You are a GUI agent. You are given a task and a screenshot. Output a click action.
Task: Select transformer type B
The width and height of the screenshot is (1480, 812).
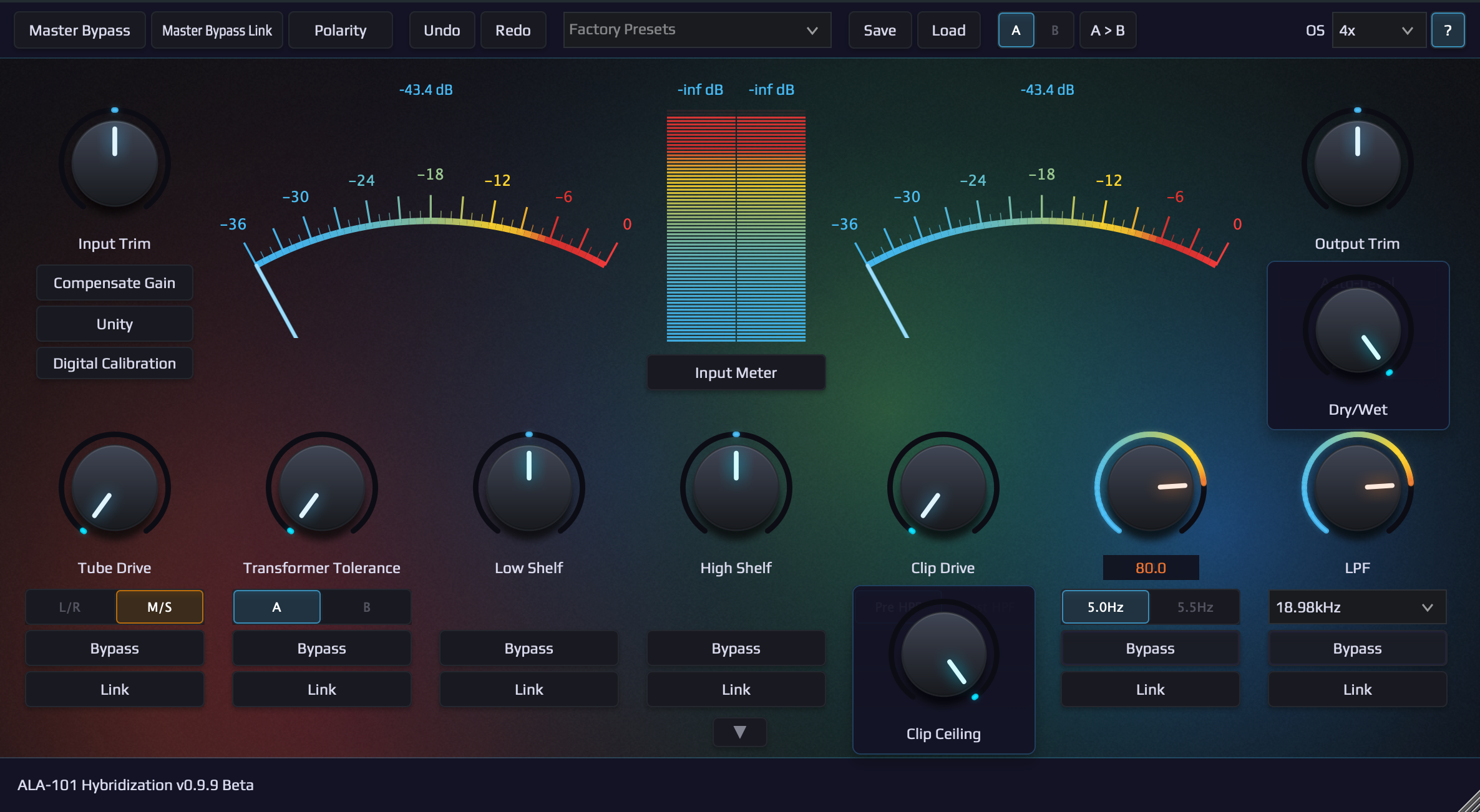pyautogui.click(x=366, y=607)
